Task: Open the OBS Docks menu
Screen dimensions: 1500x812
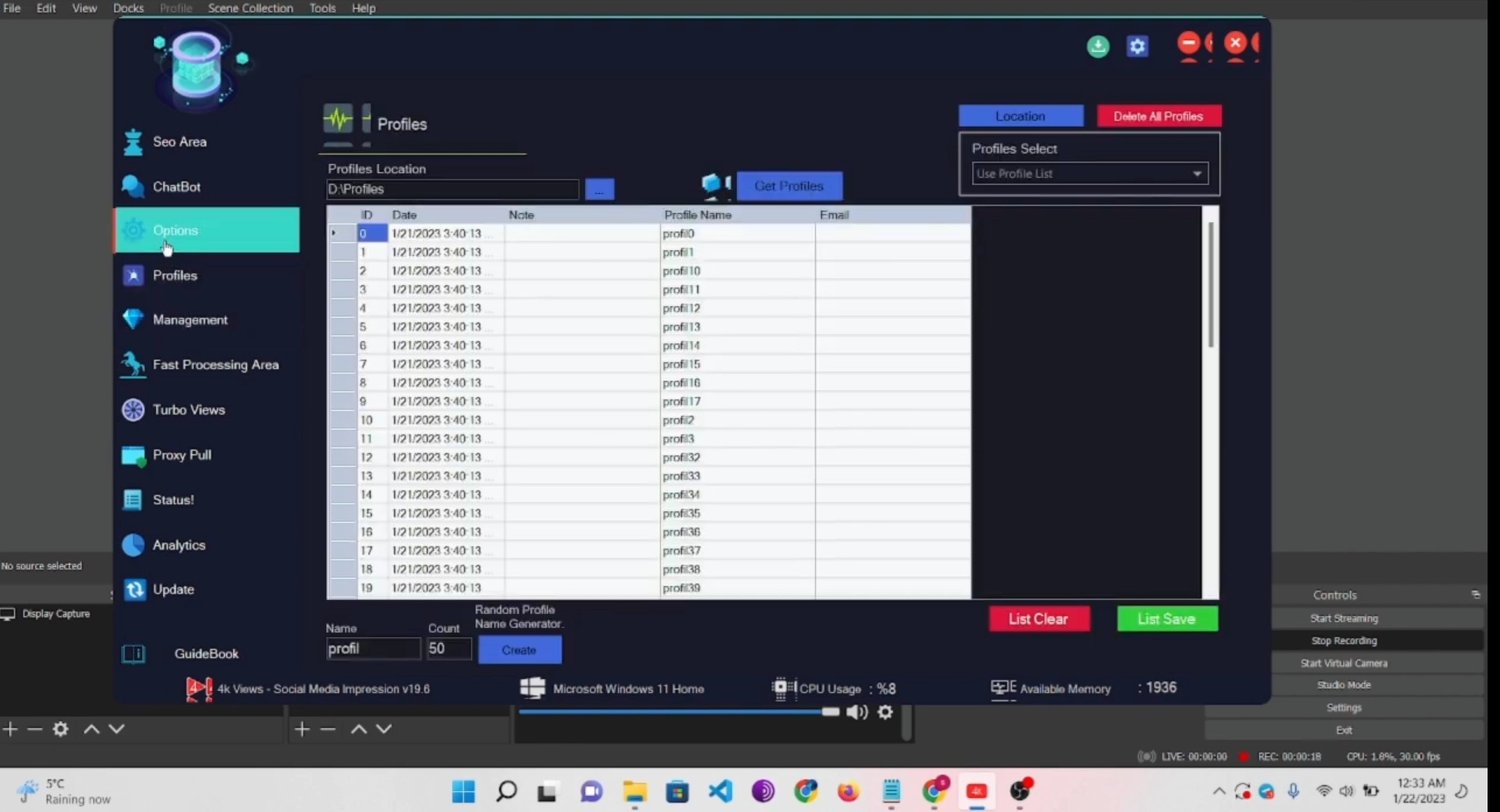Action: (128, 8)
